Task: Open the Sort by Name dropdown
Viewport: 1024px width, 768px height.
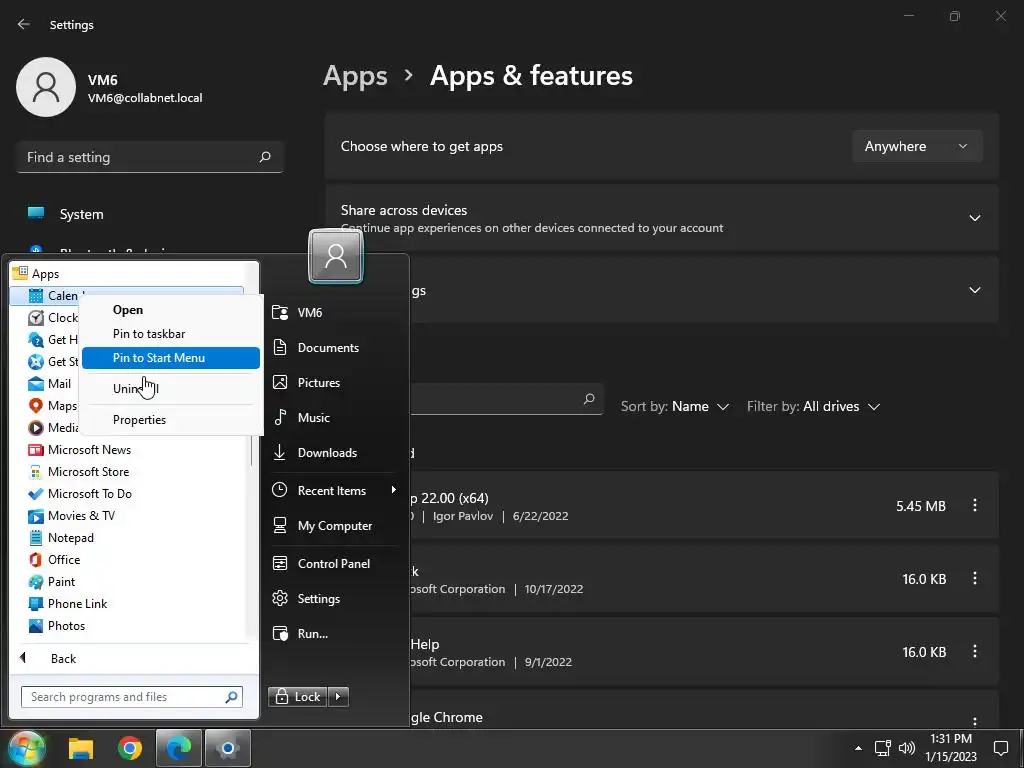Action: coord(675,406)
